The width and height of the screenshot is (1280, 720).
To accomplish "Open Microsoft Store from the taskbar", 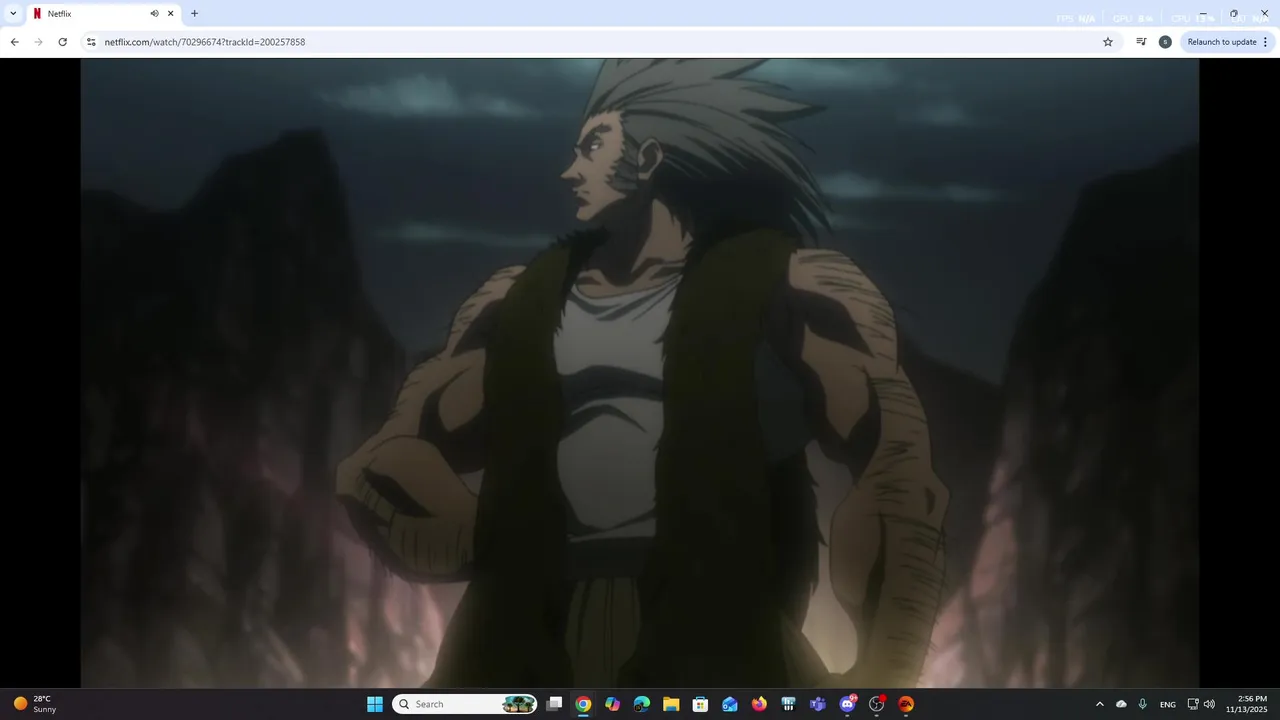I will click(700, 704).
